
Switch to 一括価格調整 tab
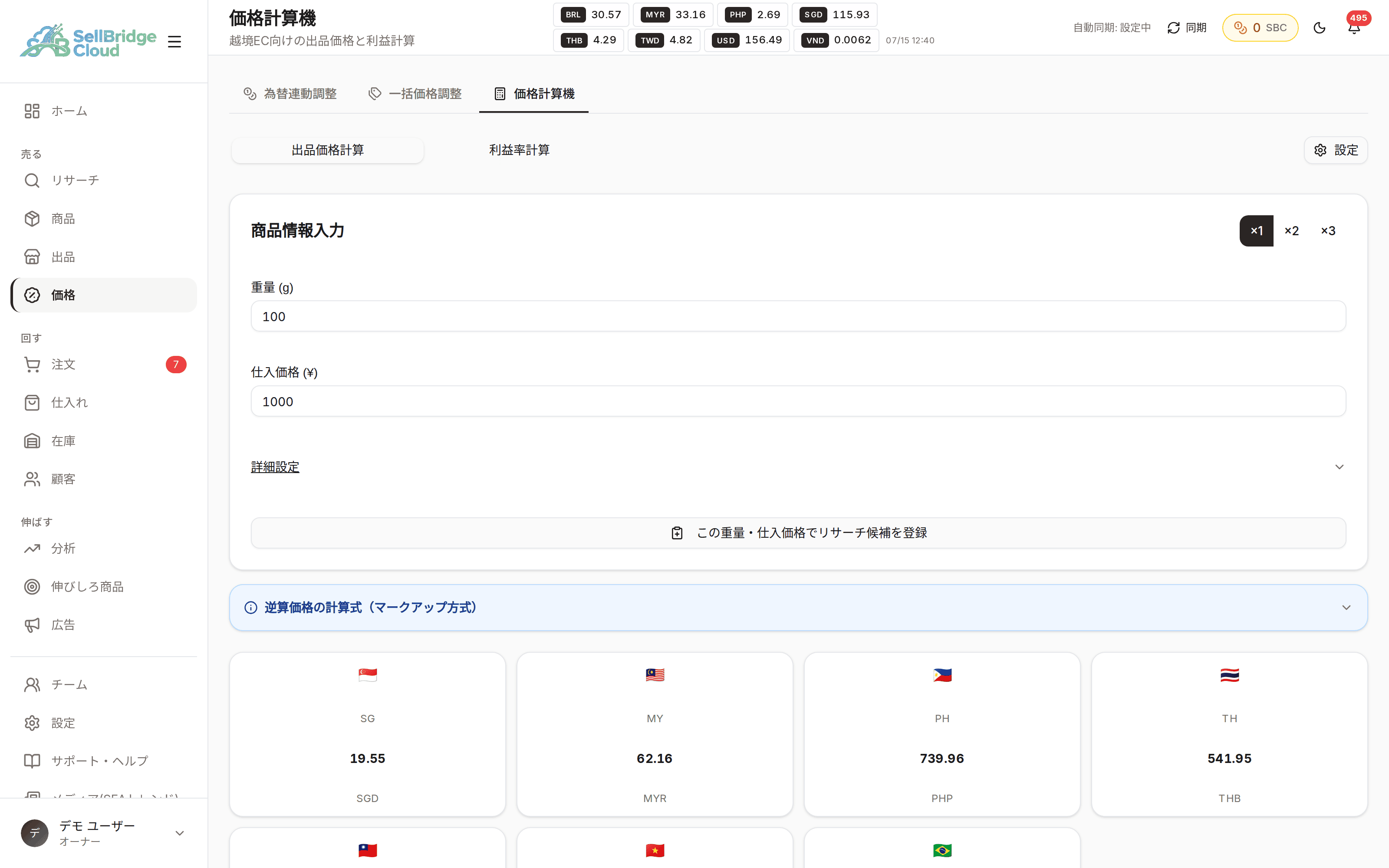[415, 94]
